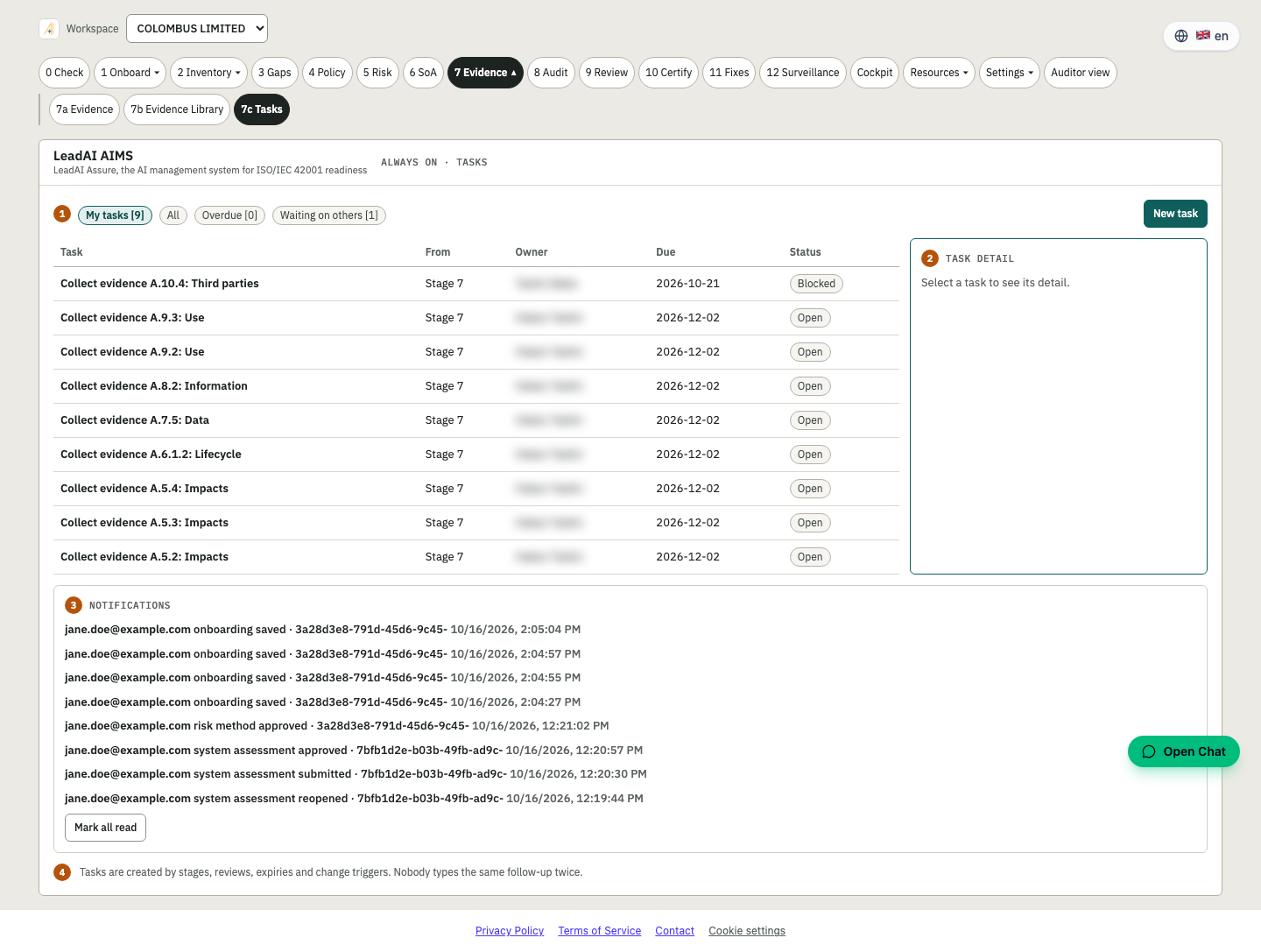1261x952 pixels.
Task: Switch to 7b Evidence Library tab
Action: pyautogui.click(x=177, y=109)
